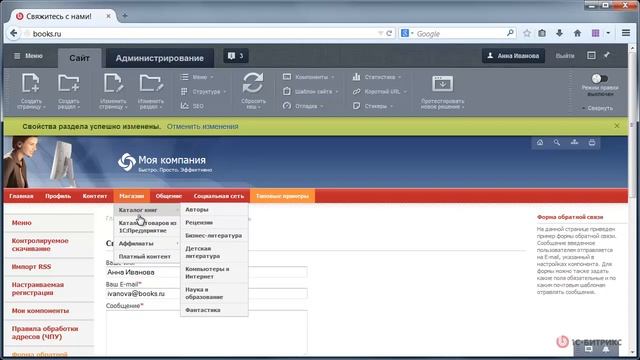
Task: Open bookmarks list icon
Action: [542, 33]
